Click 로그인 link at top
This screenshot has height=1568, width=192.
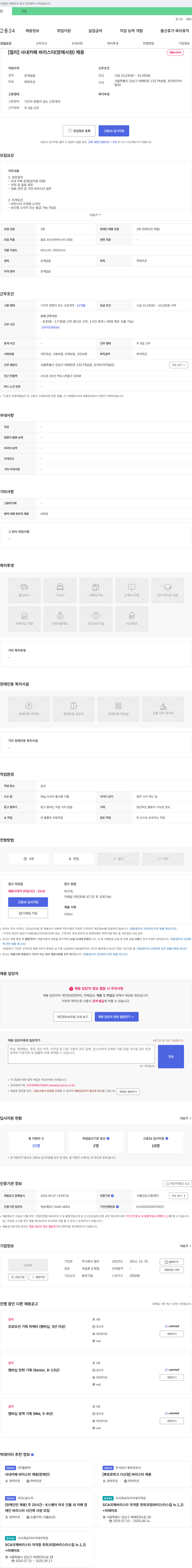[x=179, y=19]
